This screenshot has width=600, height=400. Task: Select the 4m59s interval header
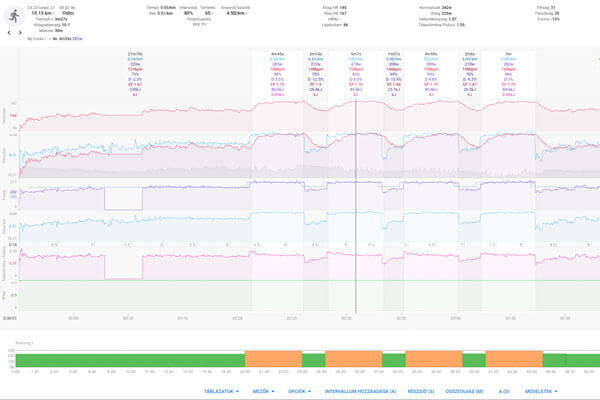(432, 54)
